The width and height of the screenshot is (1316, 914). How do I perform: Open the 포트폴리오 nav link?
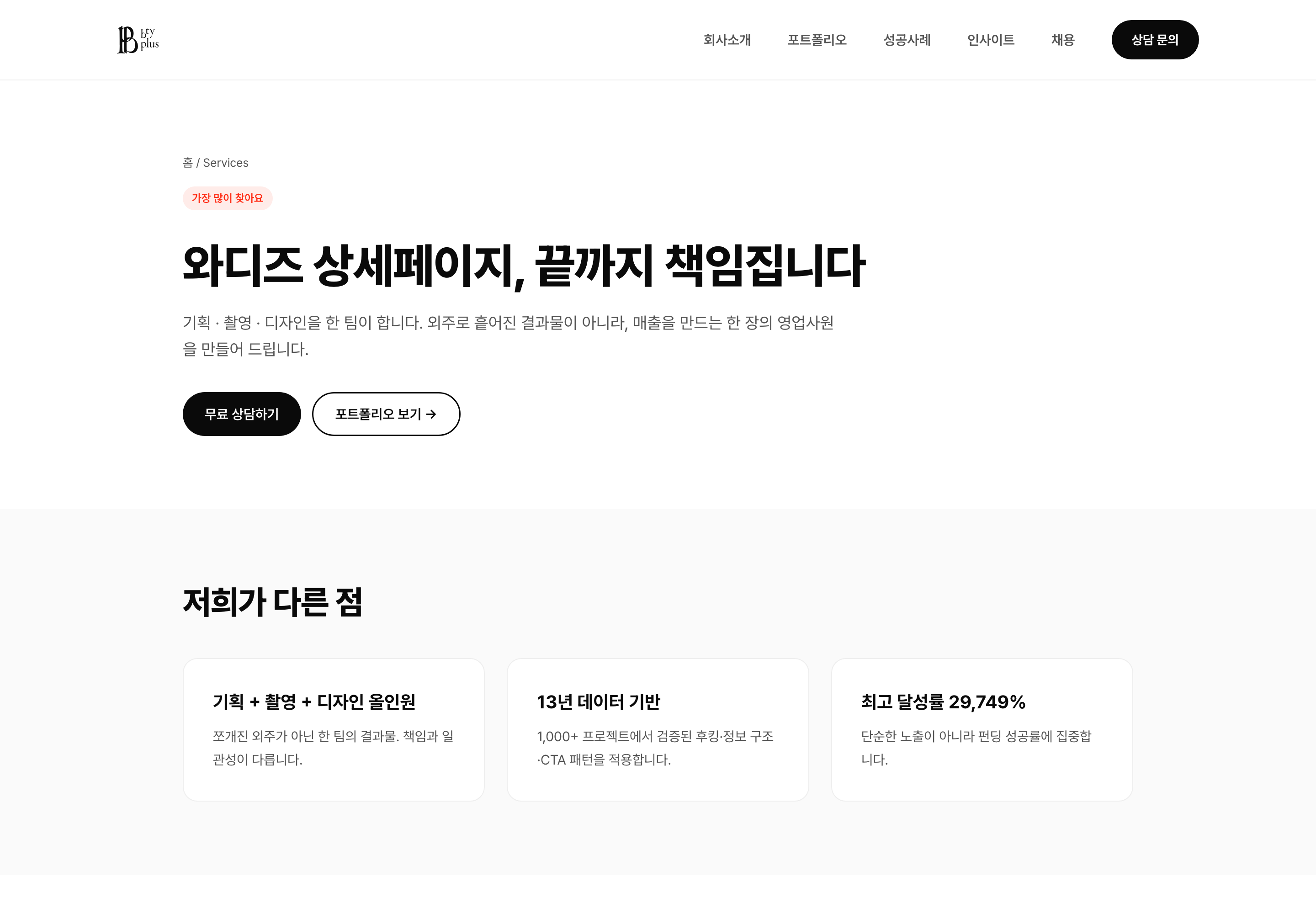click(817, 40)
